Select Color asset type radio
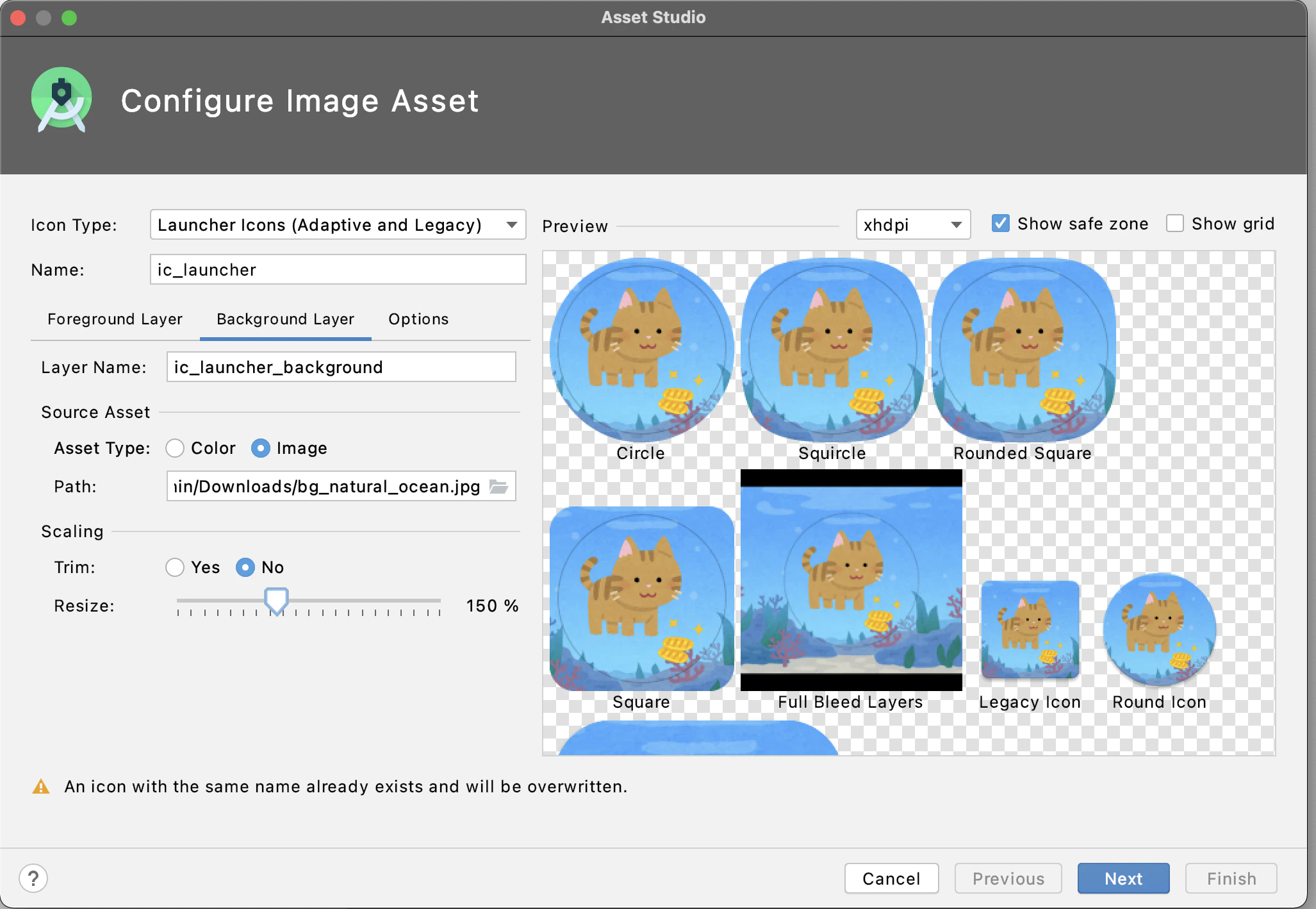Screen dimensions: 1316x909 pyautogui.click(x=175, y=448)
